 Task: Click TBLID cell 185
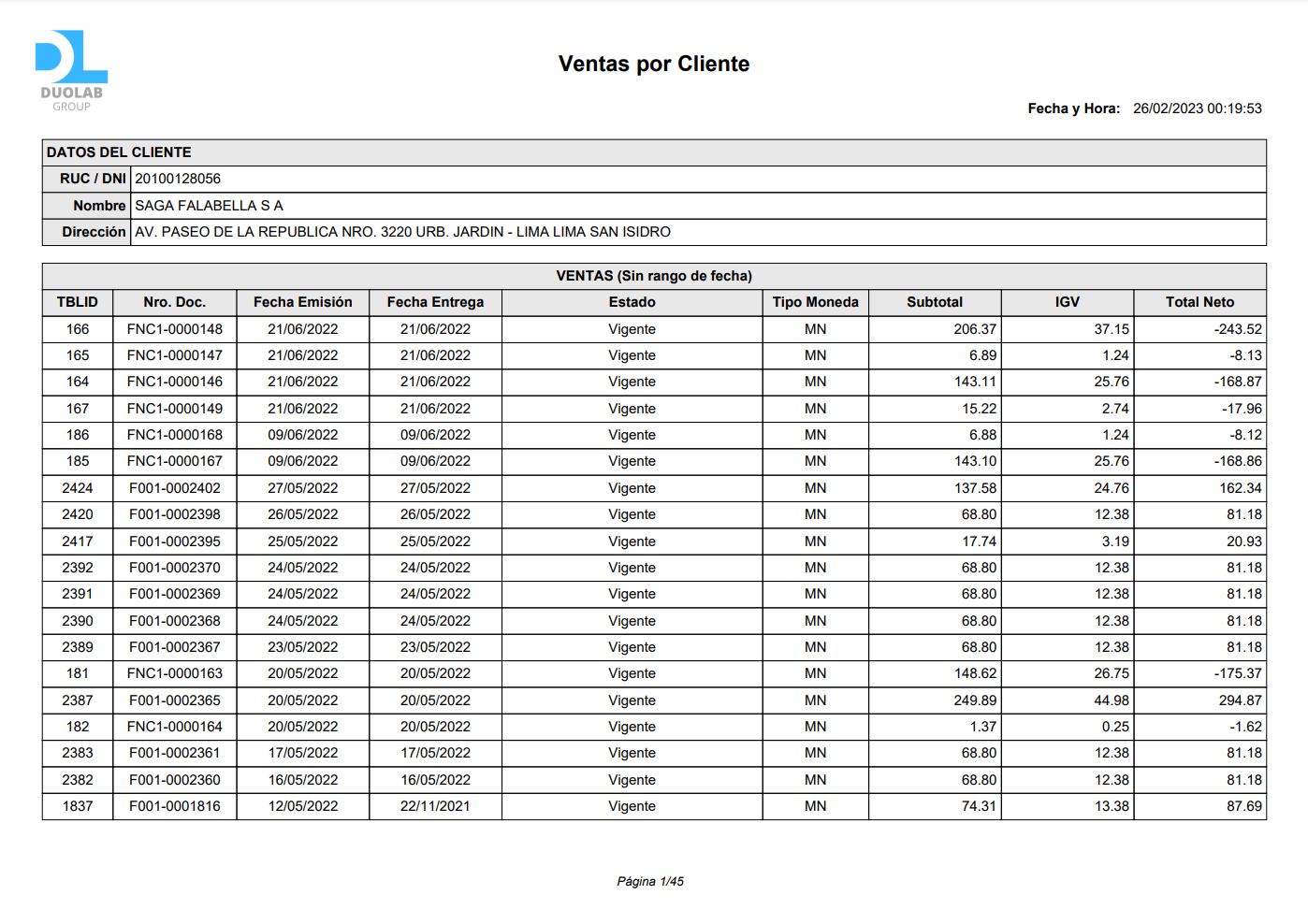pyautogui.click(x=78, y=461)
